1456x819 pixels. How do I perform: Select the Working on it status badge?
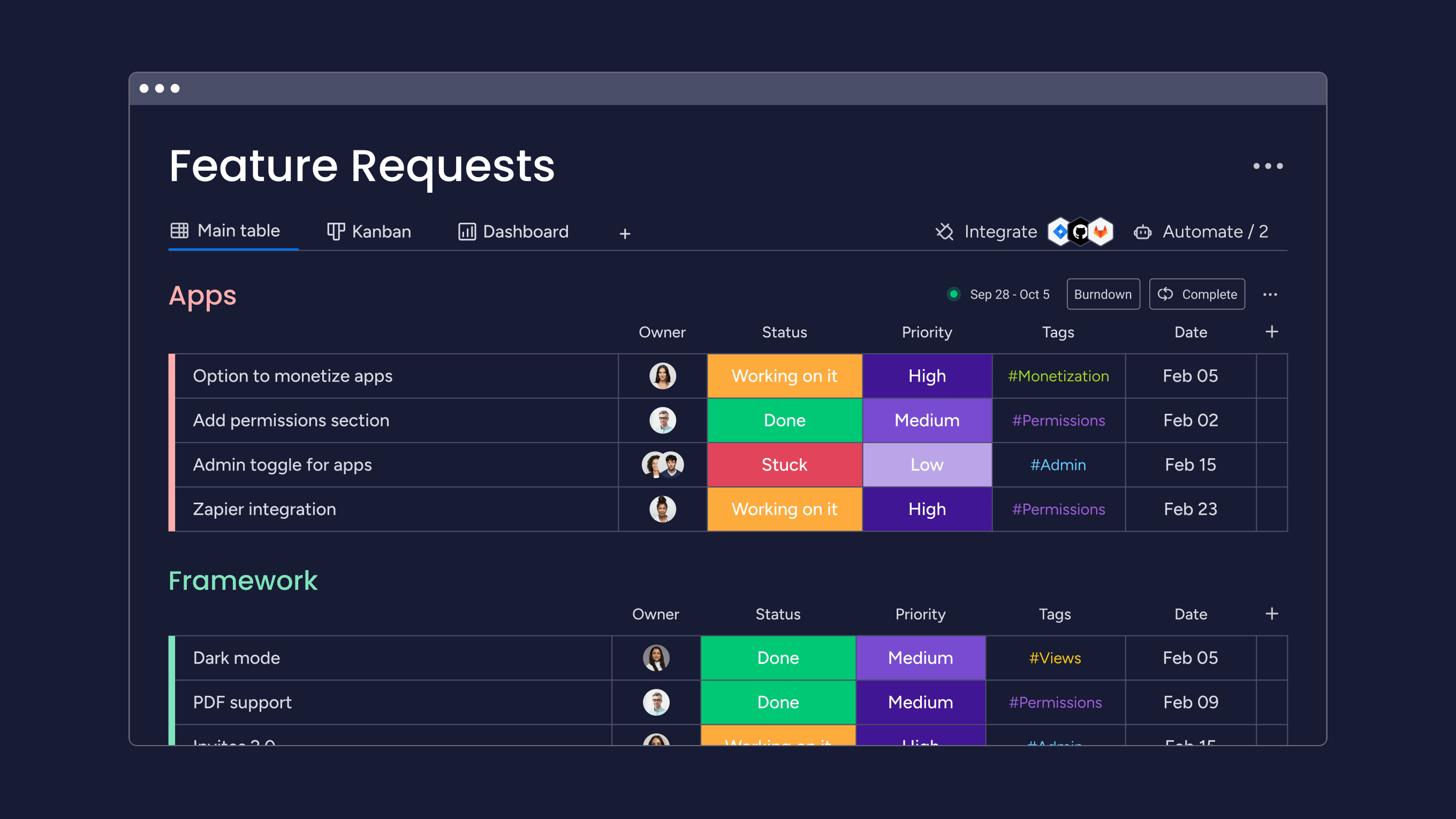(785, 376)
